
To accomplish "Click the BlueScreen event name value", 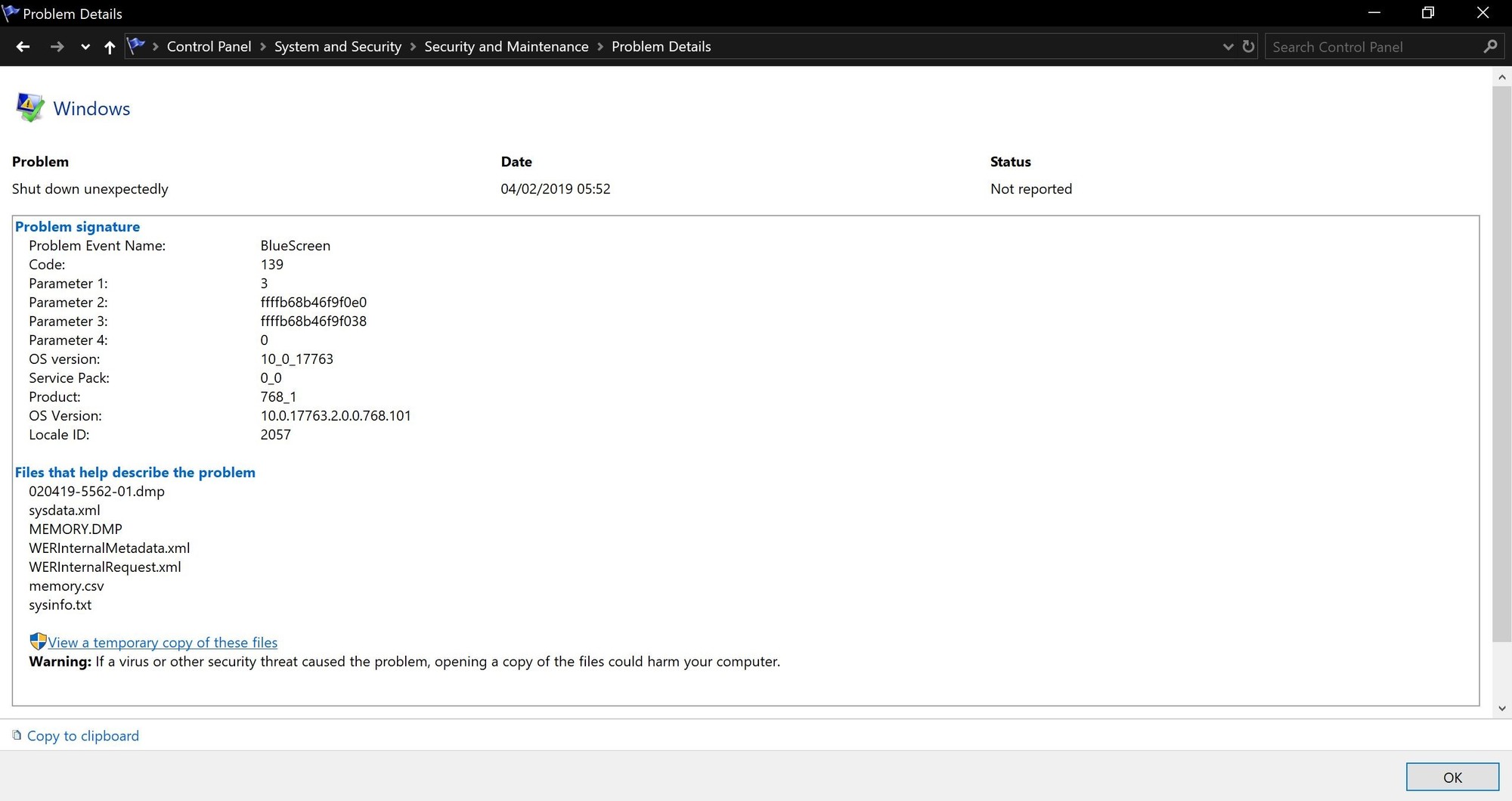I will pyautogui.click(x=296, y=246).
